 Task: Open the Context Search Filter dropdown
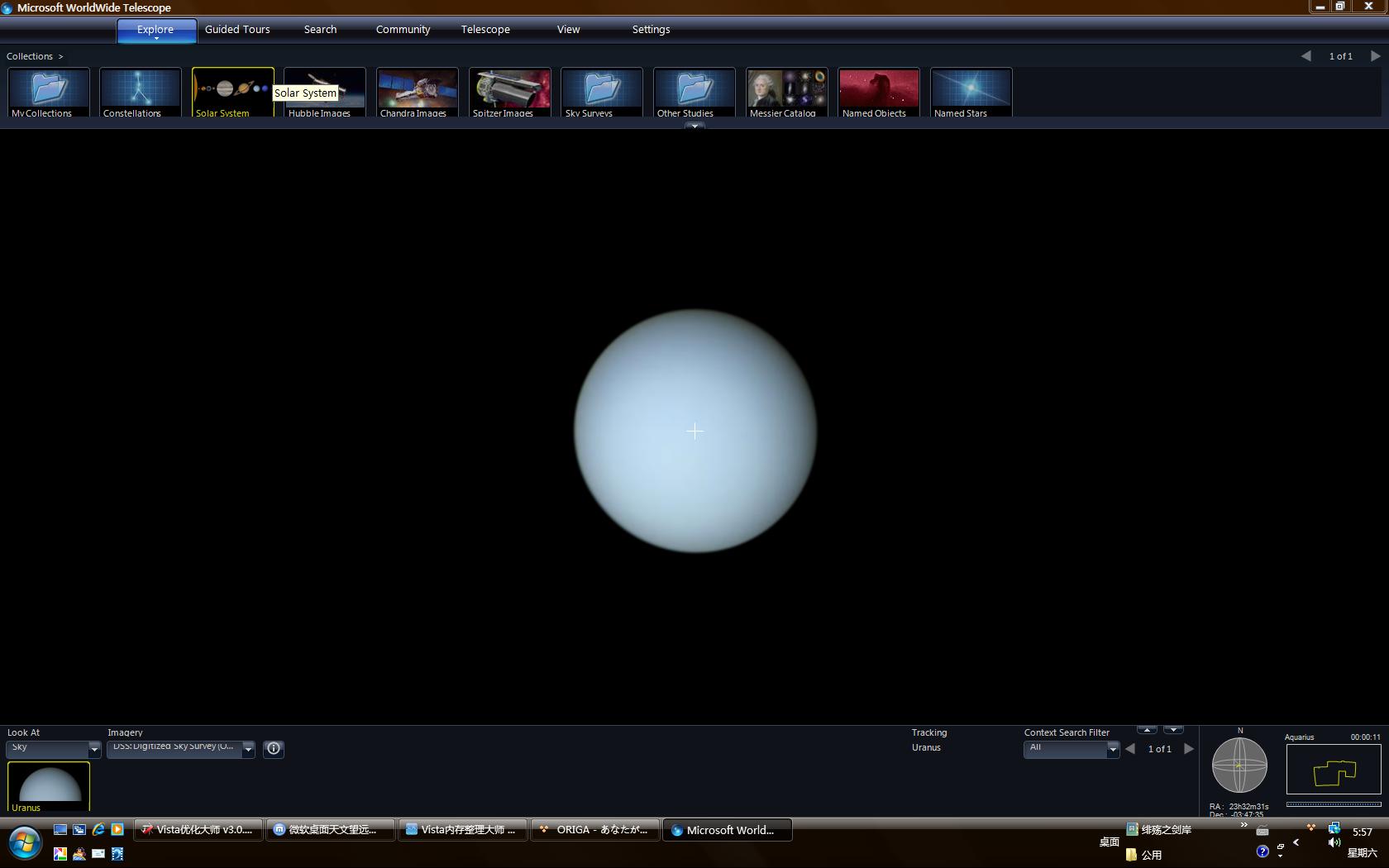pyautogui.click(x=1072, y=748)
